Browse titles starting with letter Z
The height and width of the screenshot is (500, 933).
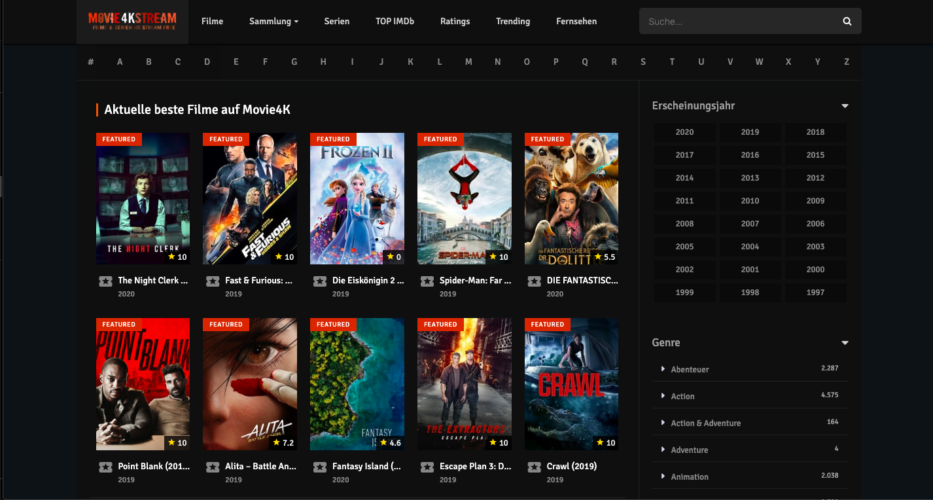click(846, 62)
